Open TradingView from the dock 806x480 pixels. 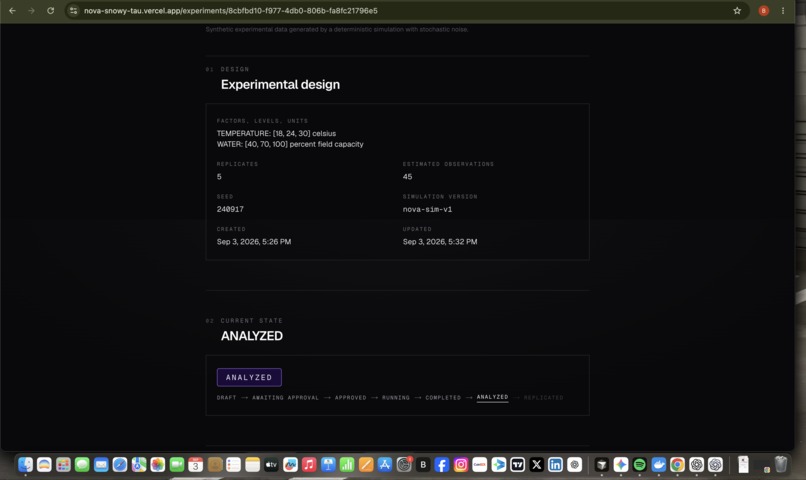pos(518,465)
